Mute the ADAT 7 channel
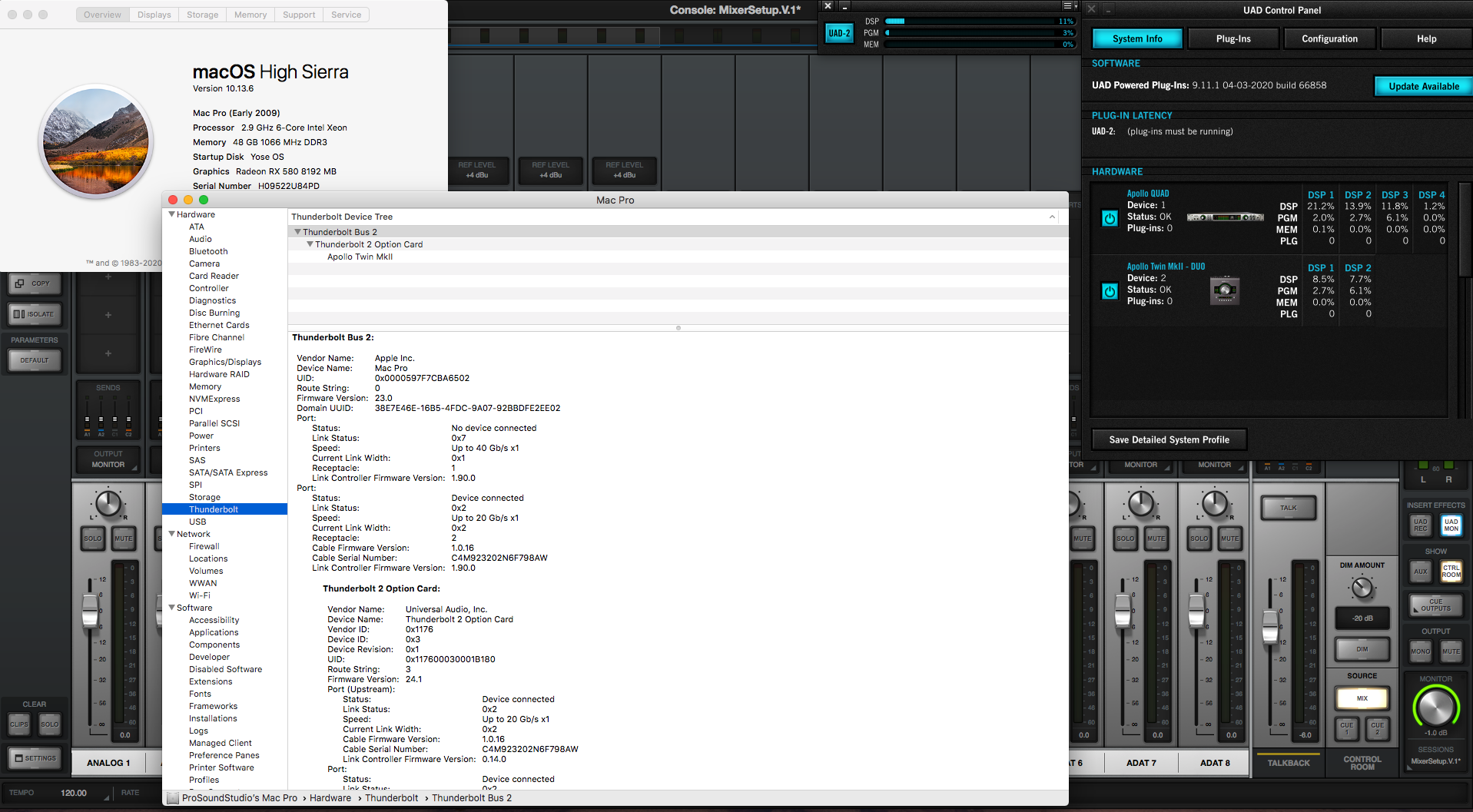 coord(1156,539)
